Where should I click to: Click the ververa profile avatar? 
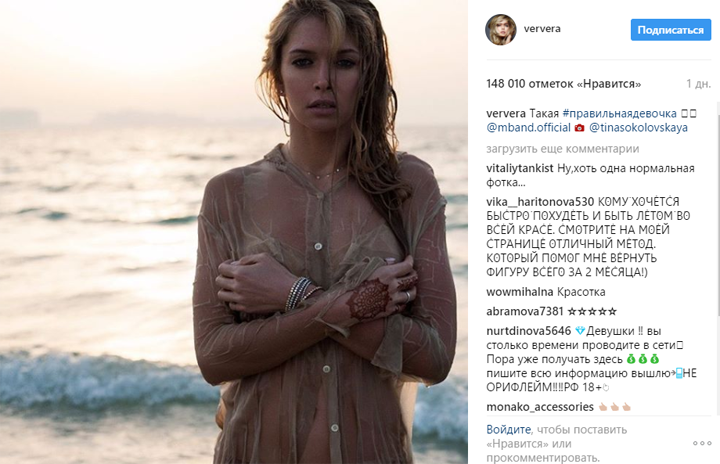[501, 29]
